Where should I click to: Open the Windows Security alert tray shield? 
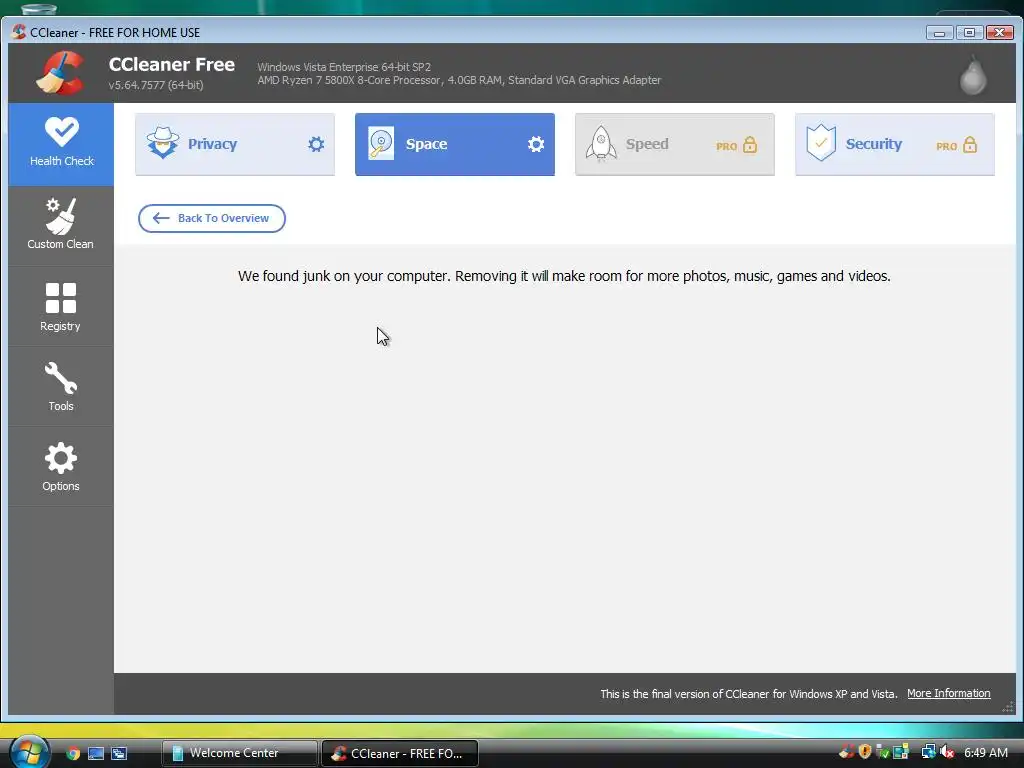click(x=865, y=752)
